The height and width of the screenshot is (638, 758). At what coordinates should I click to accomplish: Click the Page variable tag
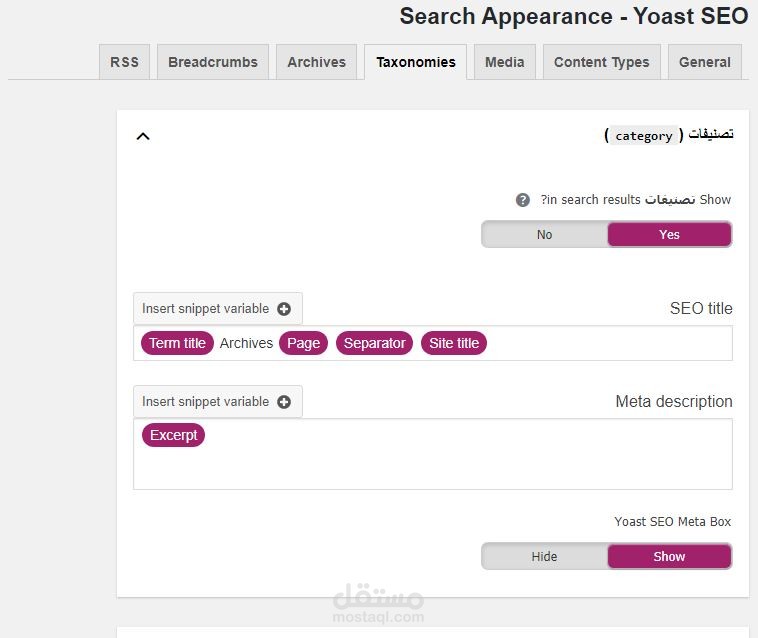[x=303, y=343]
